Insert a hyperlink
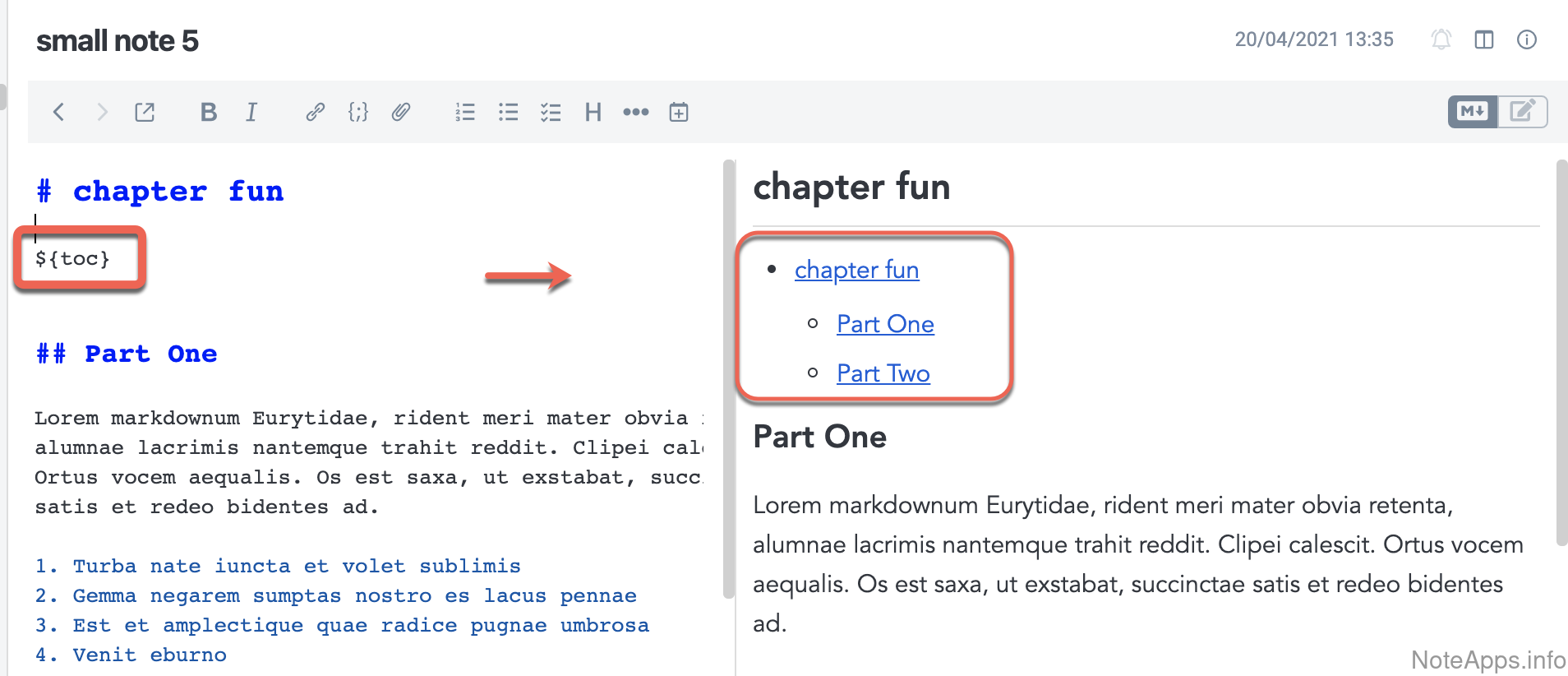Image resolution: width=1568 pixels, height=676 pixels. (315, 112)
